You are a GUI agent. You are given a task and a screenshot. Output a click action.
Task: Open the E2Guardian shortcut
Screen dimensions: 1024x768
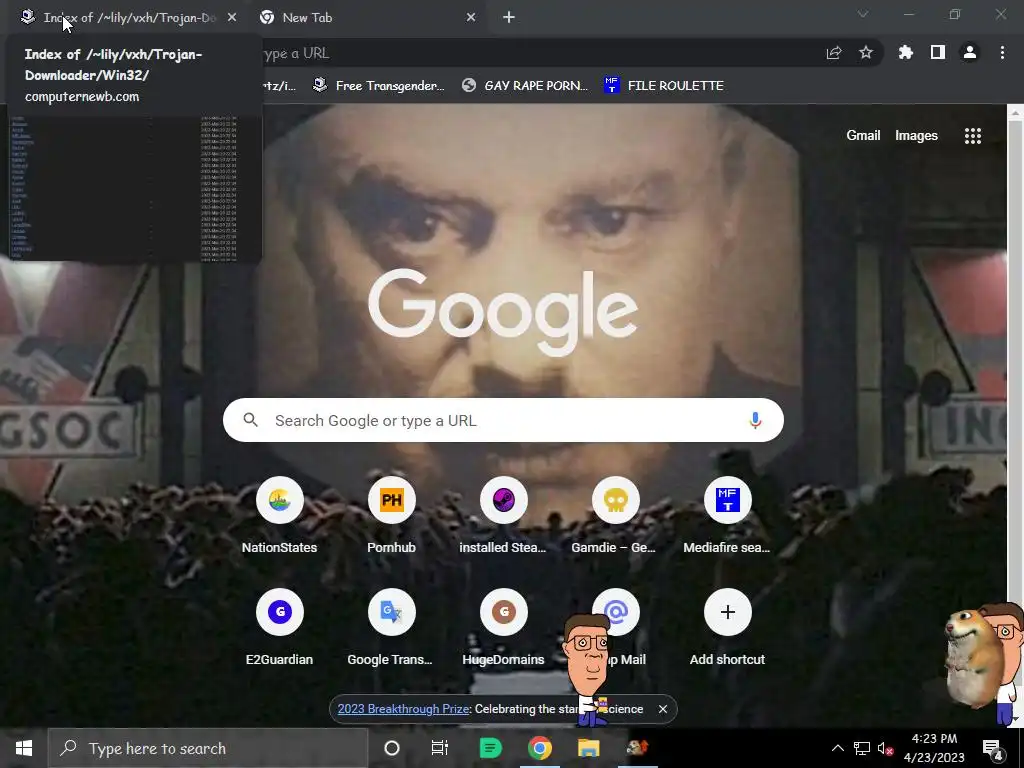280,612
